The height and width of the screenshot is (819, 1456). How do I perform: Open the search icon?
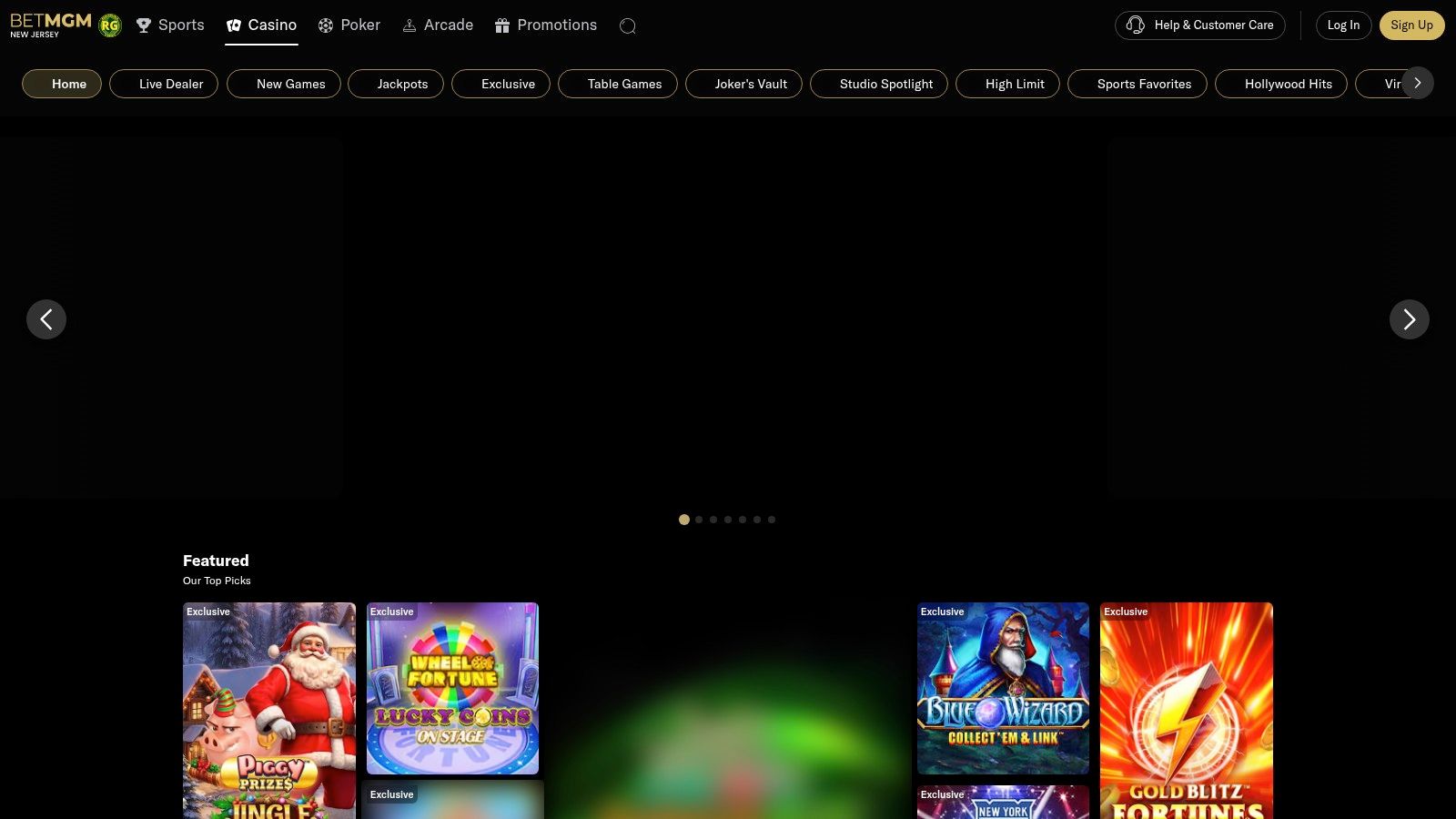click(x=627, y=25)
